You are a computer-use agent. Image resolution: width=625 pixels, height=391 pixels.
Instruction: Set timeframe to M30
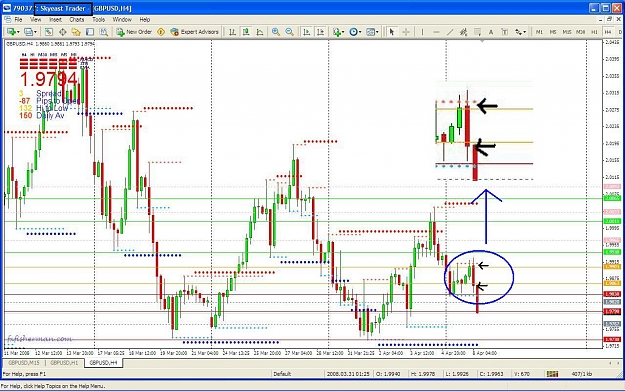tap(581, 32)
